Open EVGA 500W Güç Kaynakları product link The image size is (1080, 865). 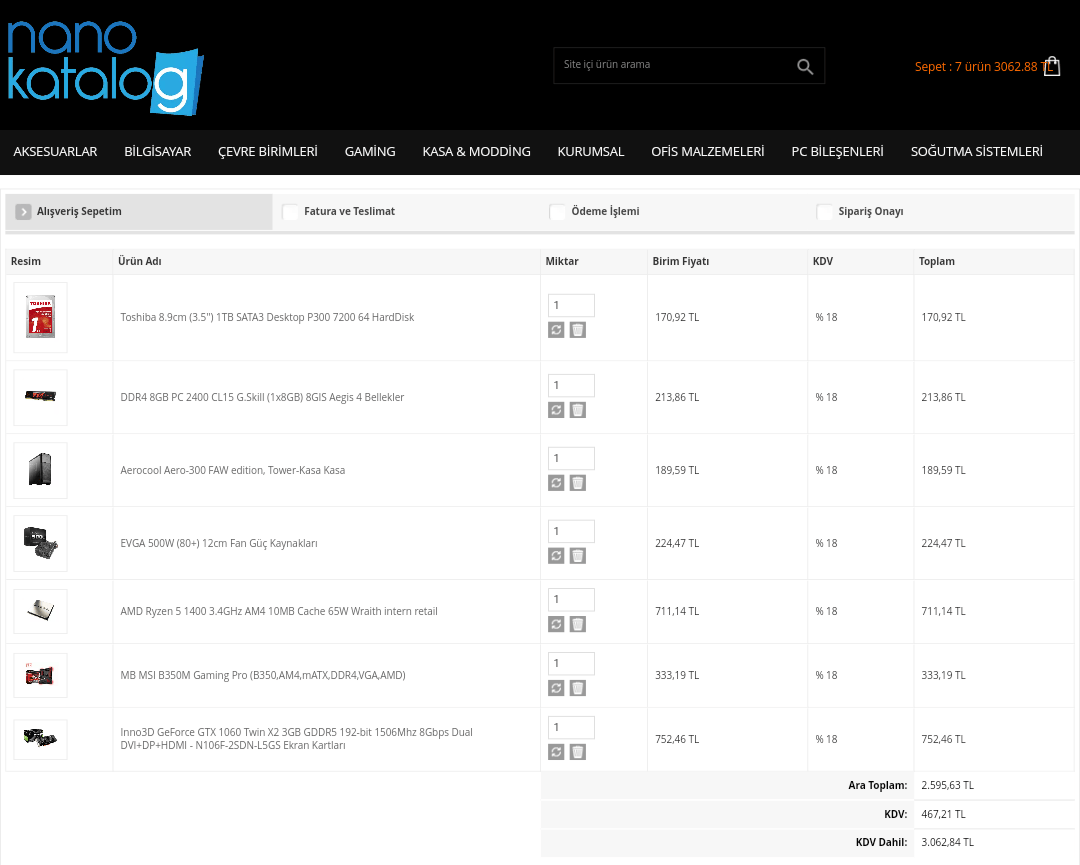point(219,543)
